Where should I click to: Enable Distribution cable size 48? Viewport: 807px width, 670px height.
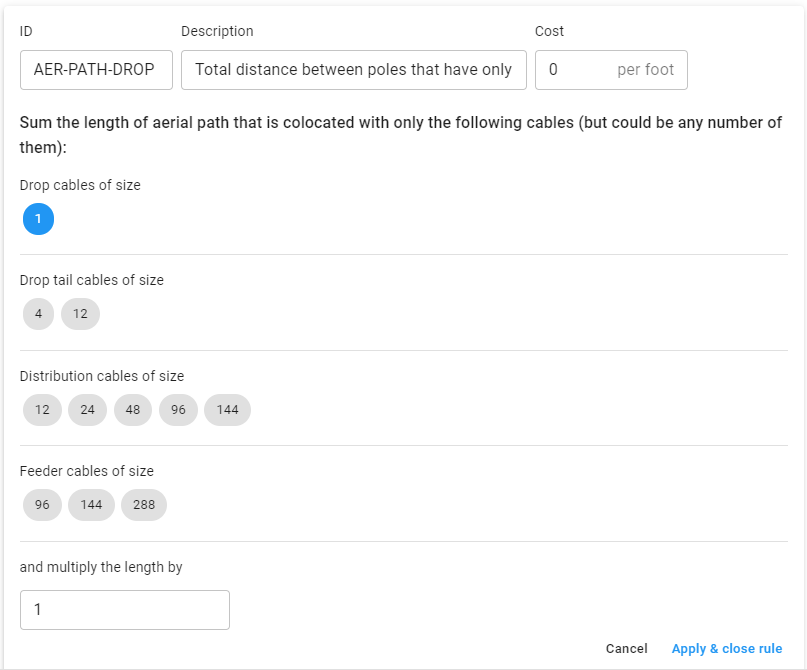pos(133,410)
